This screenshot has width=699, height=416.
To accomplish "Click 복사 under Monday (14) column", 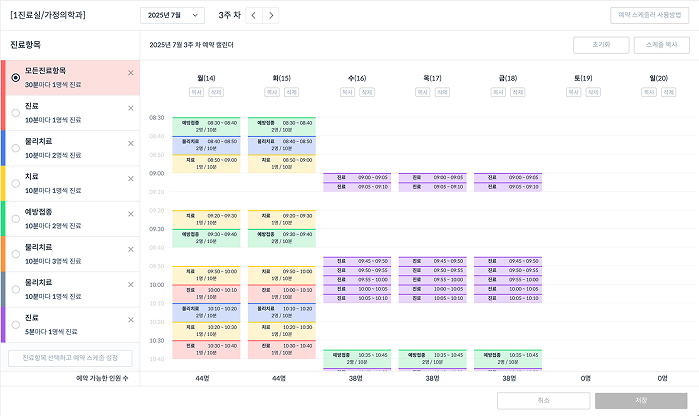I will 197,92.
